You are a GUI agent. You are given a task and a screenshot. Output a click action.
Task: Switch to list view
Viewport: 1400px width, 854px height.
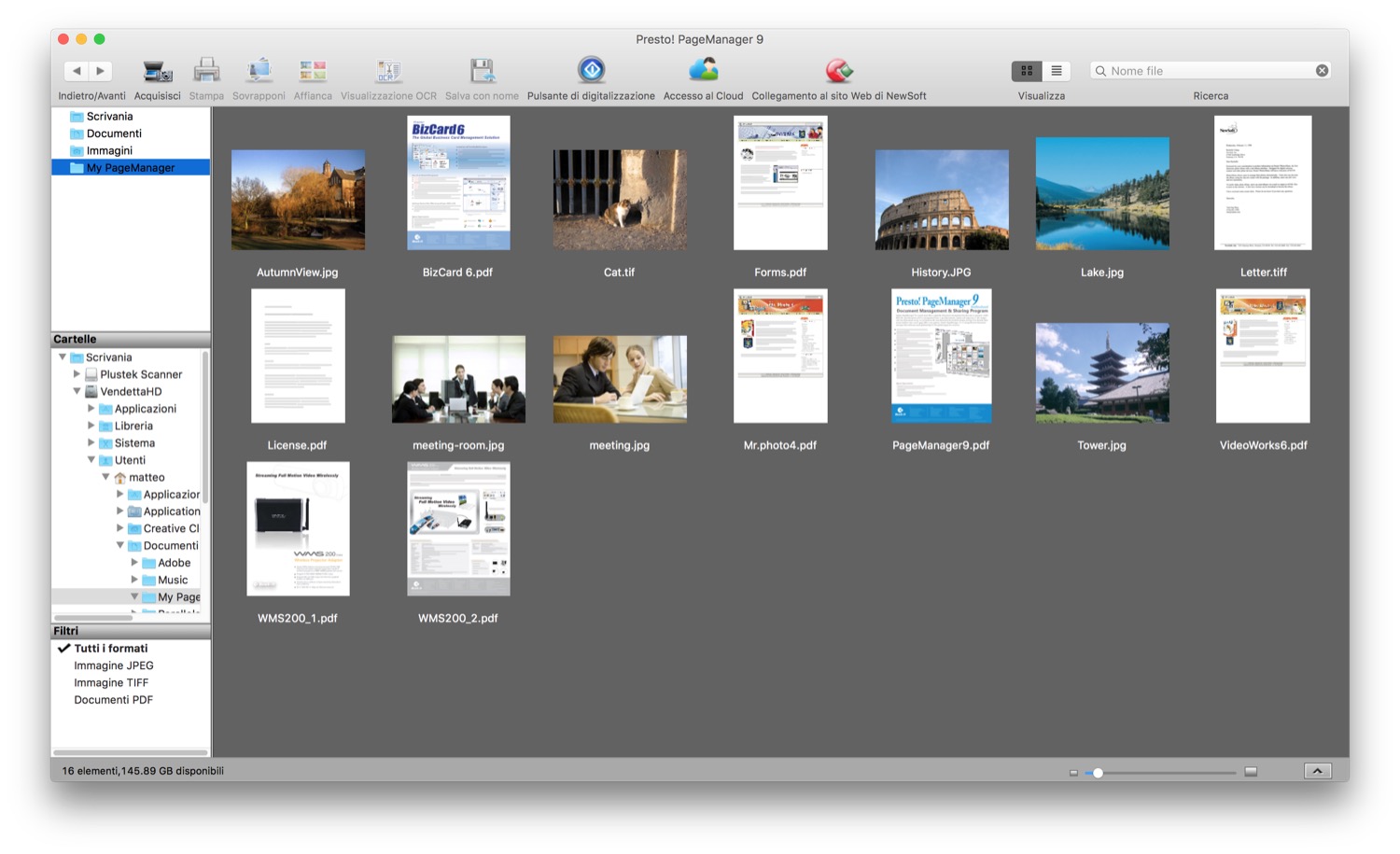click(x=1057, y=71)
